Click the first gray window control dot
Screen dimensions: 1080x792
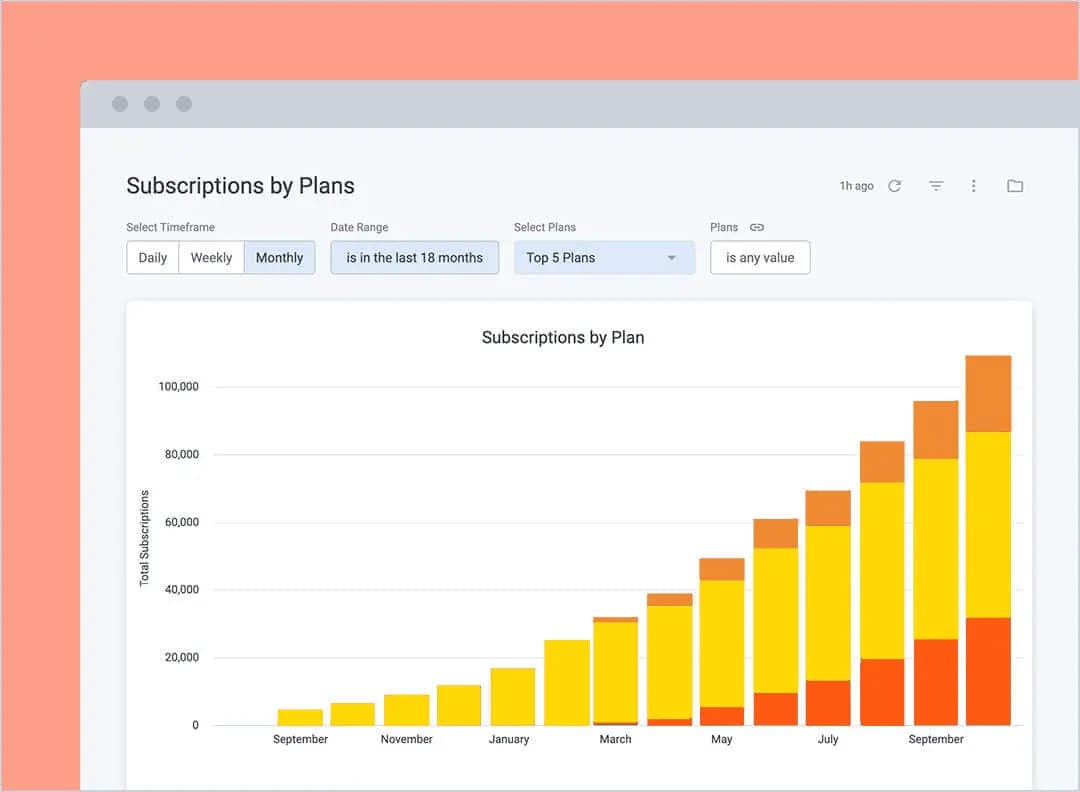click(120, 104)
